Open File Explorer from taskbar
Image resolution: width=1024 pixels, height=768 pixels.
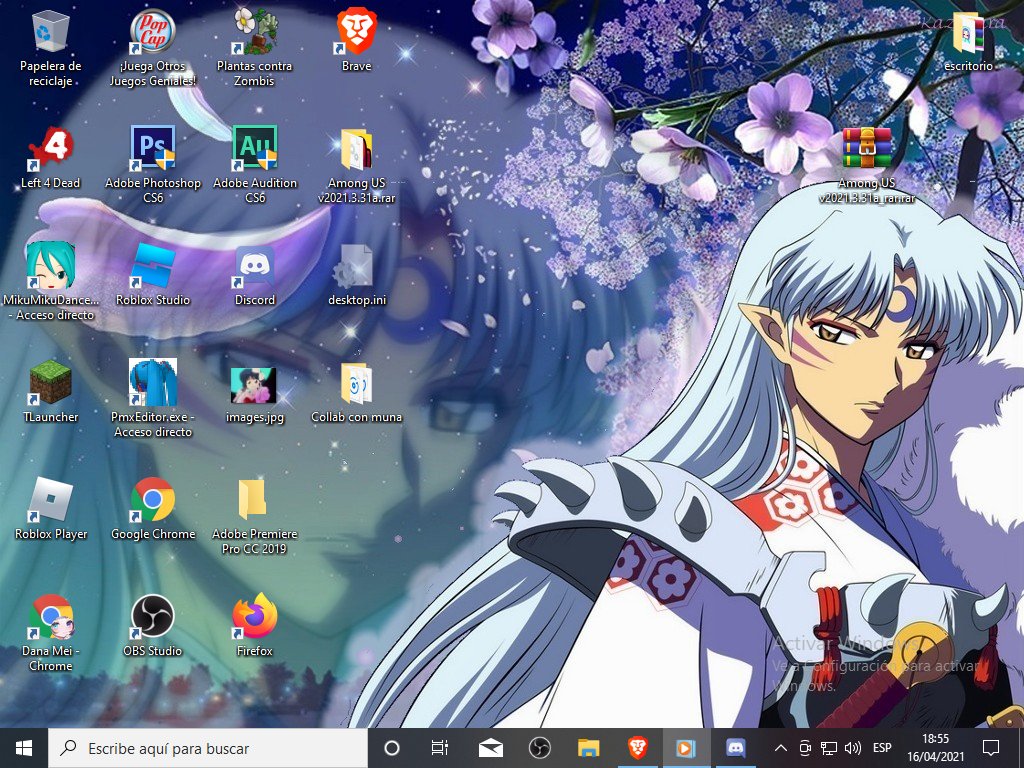[x=588, y=748]
